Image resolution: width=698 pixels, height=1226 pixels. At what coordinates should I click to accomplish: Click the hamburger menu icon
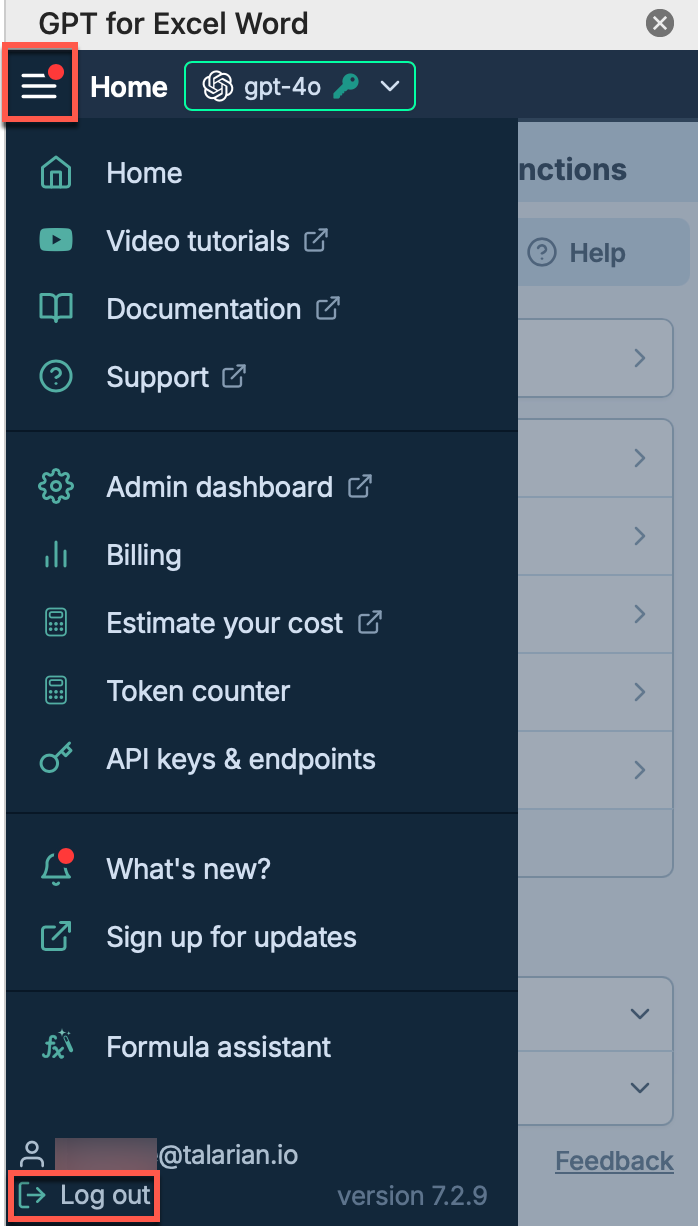pos(39,87)
